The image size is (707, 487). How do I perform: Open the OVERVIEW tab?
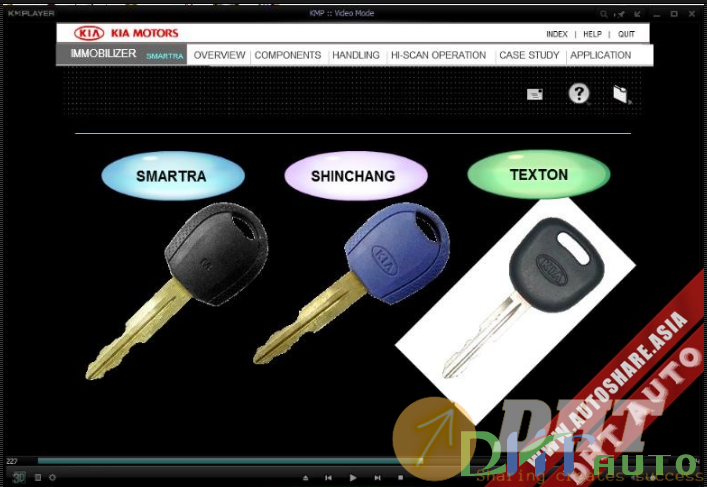[220, 55]
